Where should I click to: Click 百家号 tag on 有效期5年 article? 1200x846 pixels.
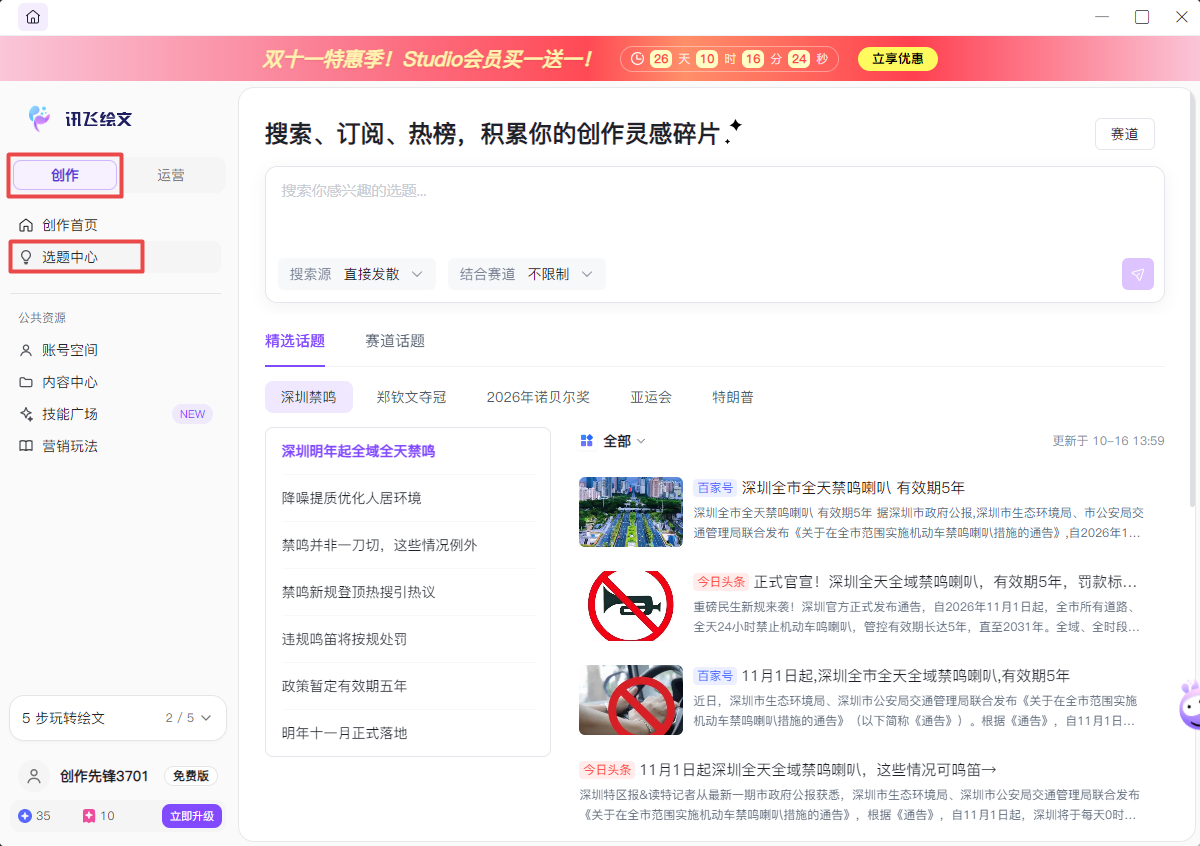[715, 488]
